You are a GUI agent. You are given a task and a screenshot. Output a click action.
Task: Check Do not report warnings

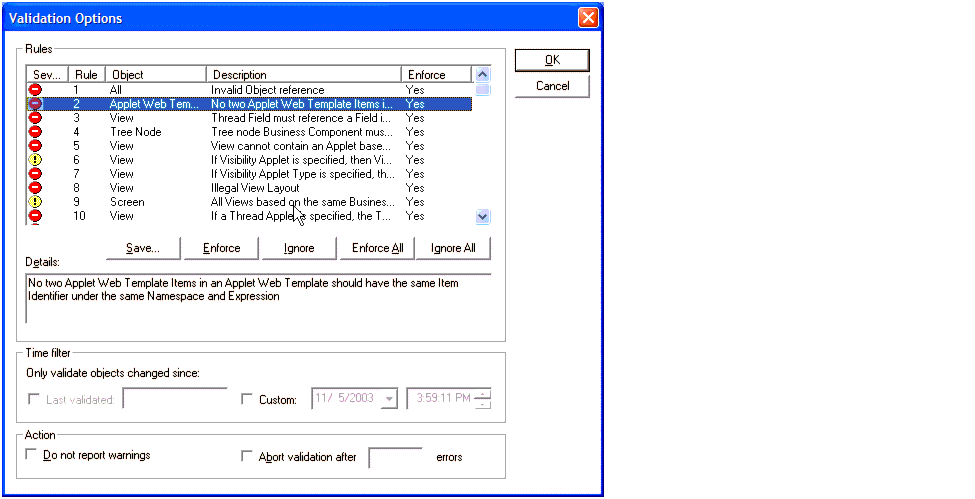point(30,455)
